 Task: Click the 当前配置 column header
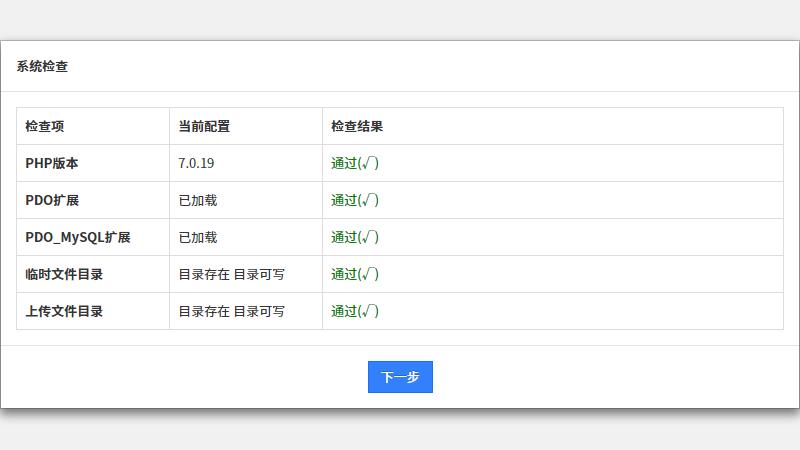204,127
